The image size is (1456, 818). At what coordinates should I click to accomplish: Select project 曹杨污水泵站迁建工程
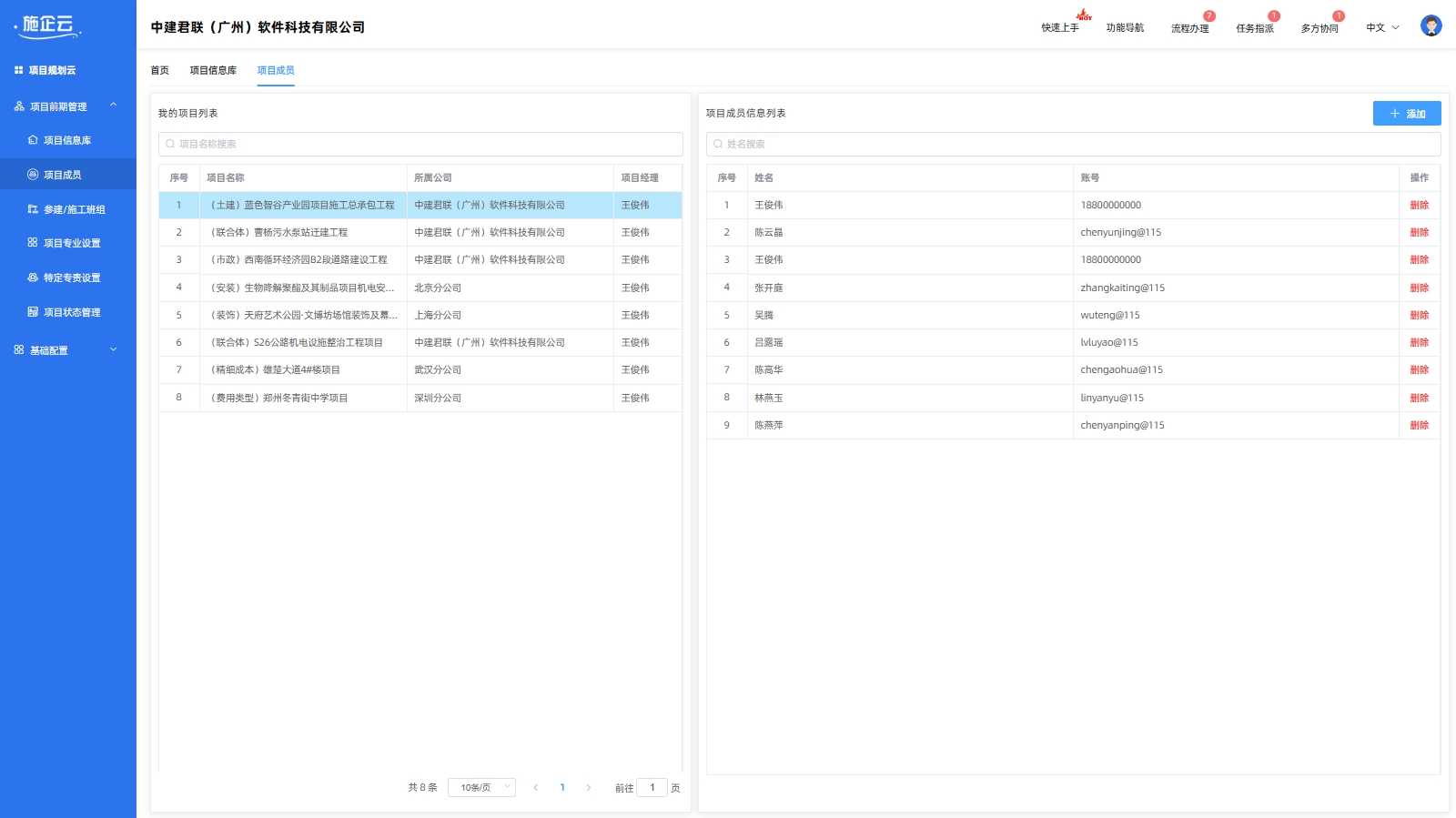[420, 233]
